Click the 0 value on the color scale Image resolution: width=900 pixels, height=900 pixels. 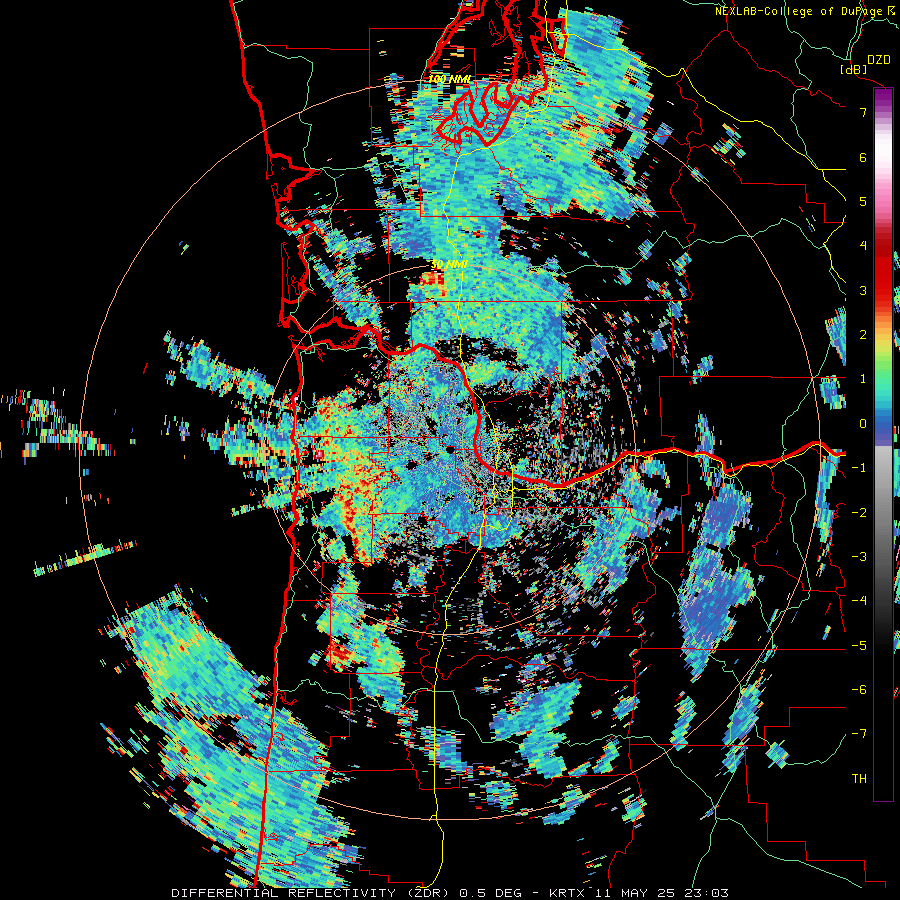(x=863, y=424)
